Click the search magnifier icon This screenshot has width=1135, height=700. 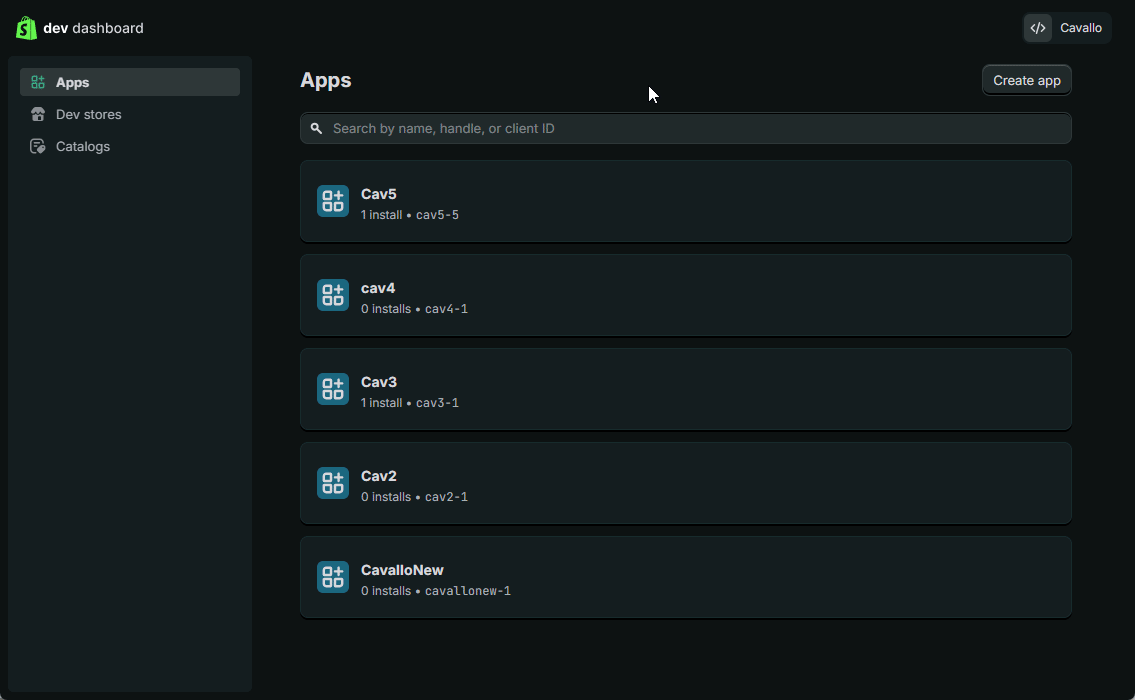tap(316, 129)
